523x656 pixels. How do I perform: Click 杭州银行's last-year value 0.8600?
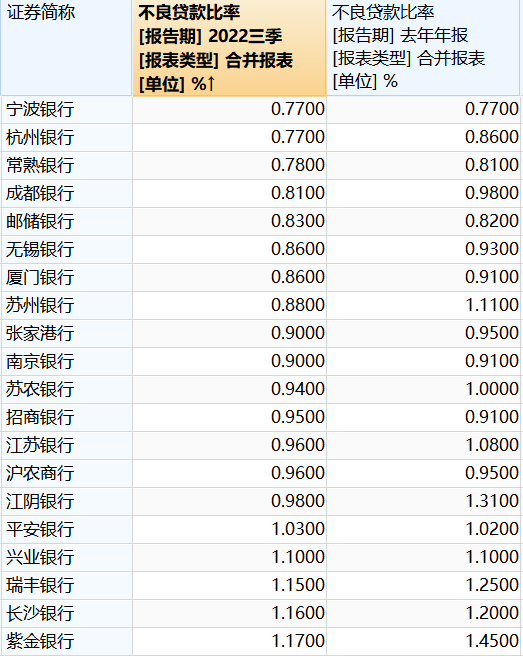coord(492,137)
